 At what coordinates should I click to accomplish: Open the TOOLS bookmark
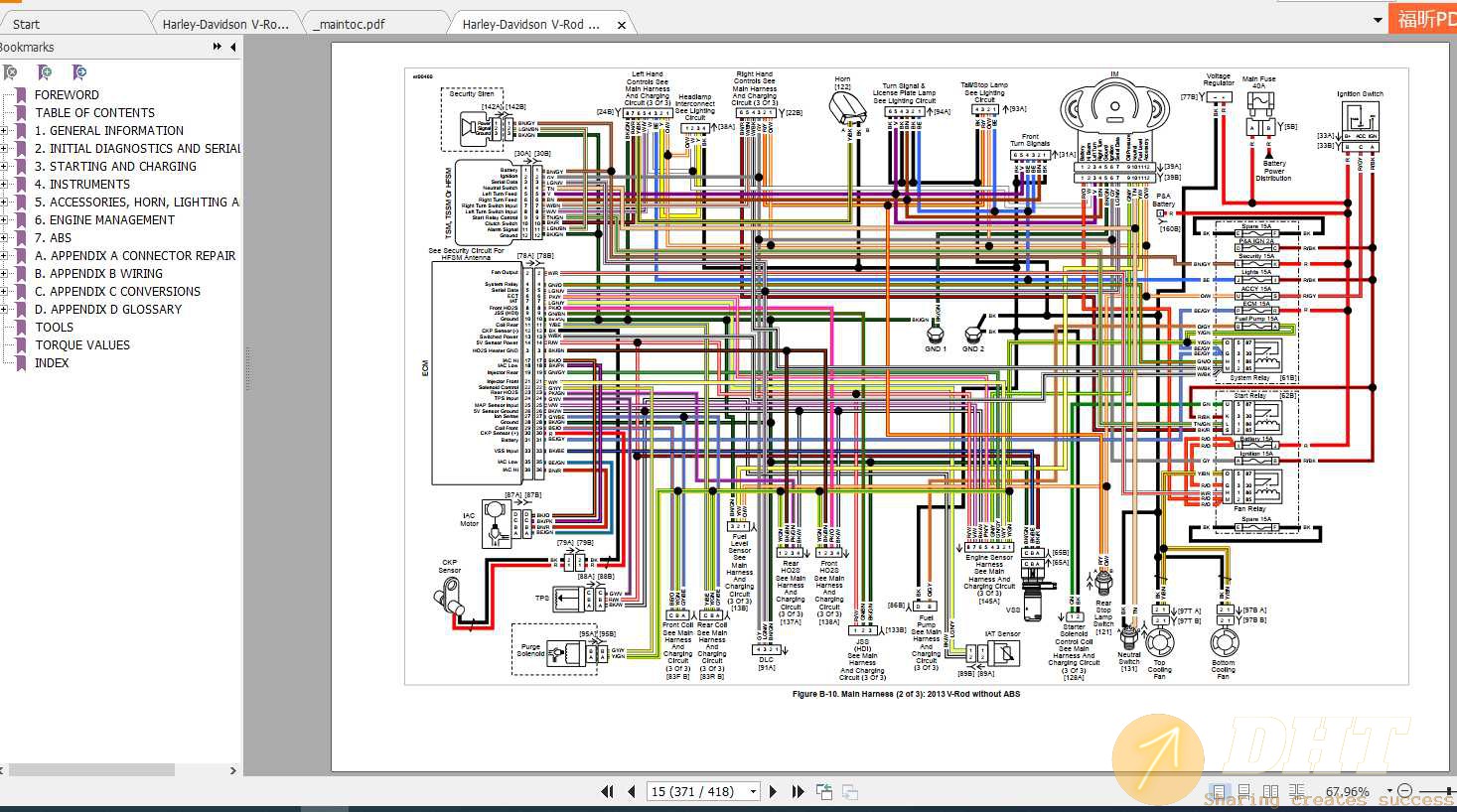(54, 328)
